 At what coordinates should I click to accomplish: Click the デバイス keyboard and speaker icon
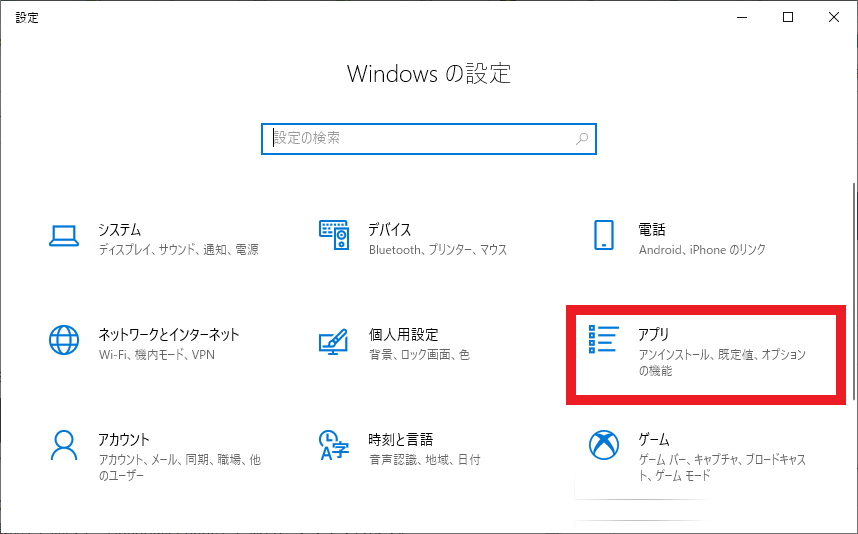point(334,235)
